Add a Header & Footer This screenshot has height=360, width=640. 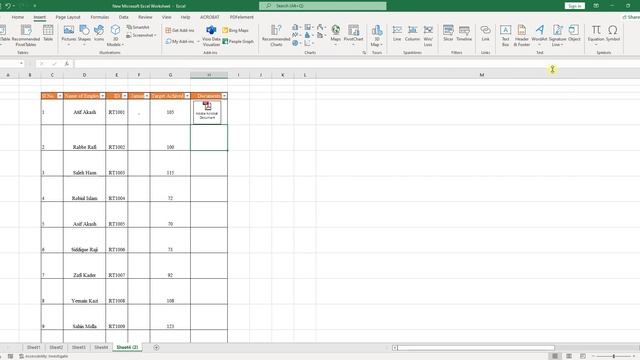522,35
